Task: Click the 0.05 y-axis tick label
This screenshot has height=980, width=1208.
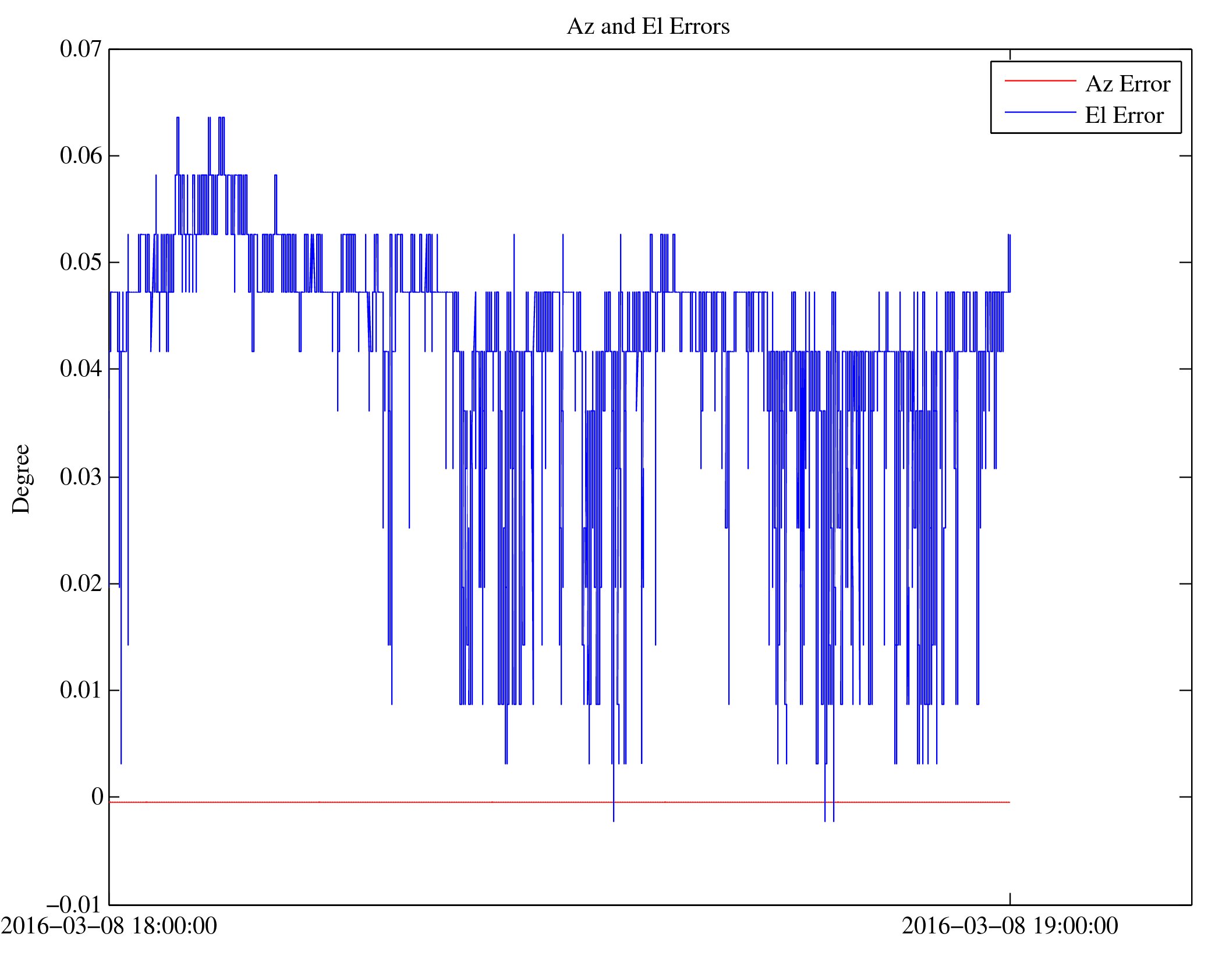Action: coord(80,263)
